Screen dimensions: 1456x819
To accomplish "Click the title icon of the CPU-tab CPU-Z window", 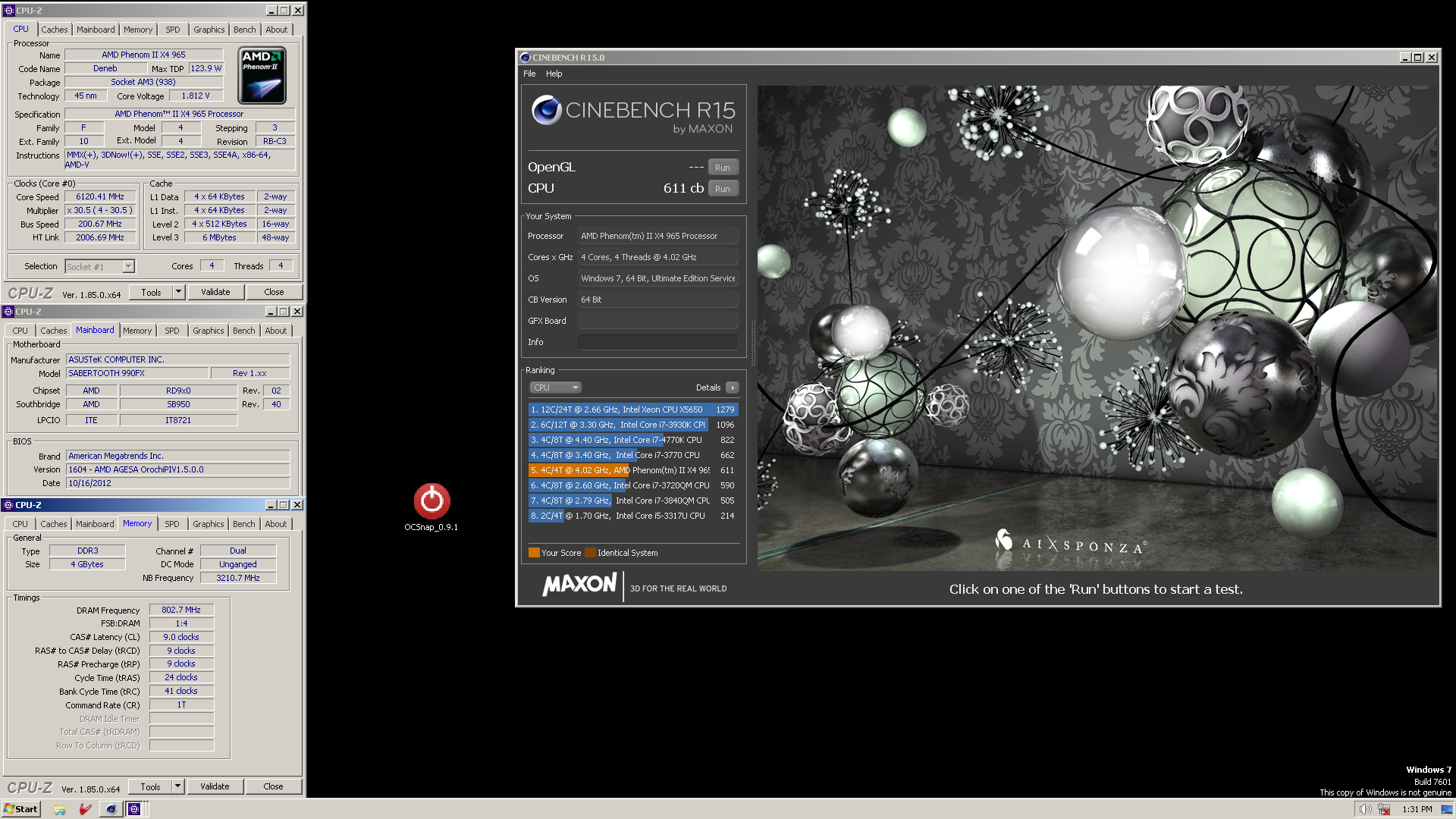I will click(x=8, y=11).
